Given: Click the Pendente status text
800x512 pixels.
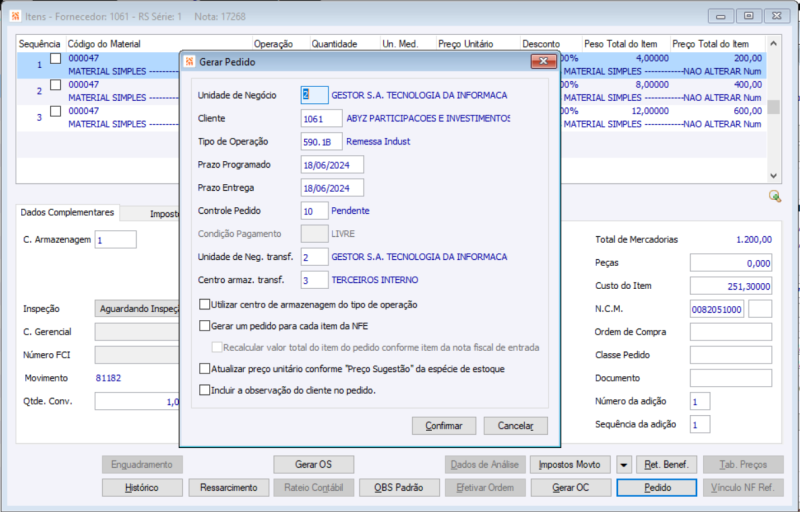Looking at the screenshot, I should click(350, 211).
